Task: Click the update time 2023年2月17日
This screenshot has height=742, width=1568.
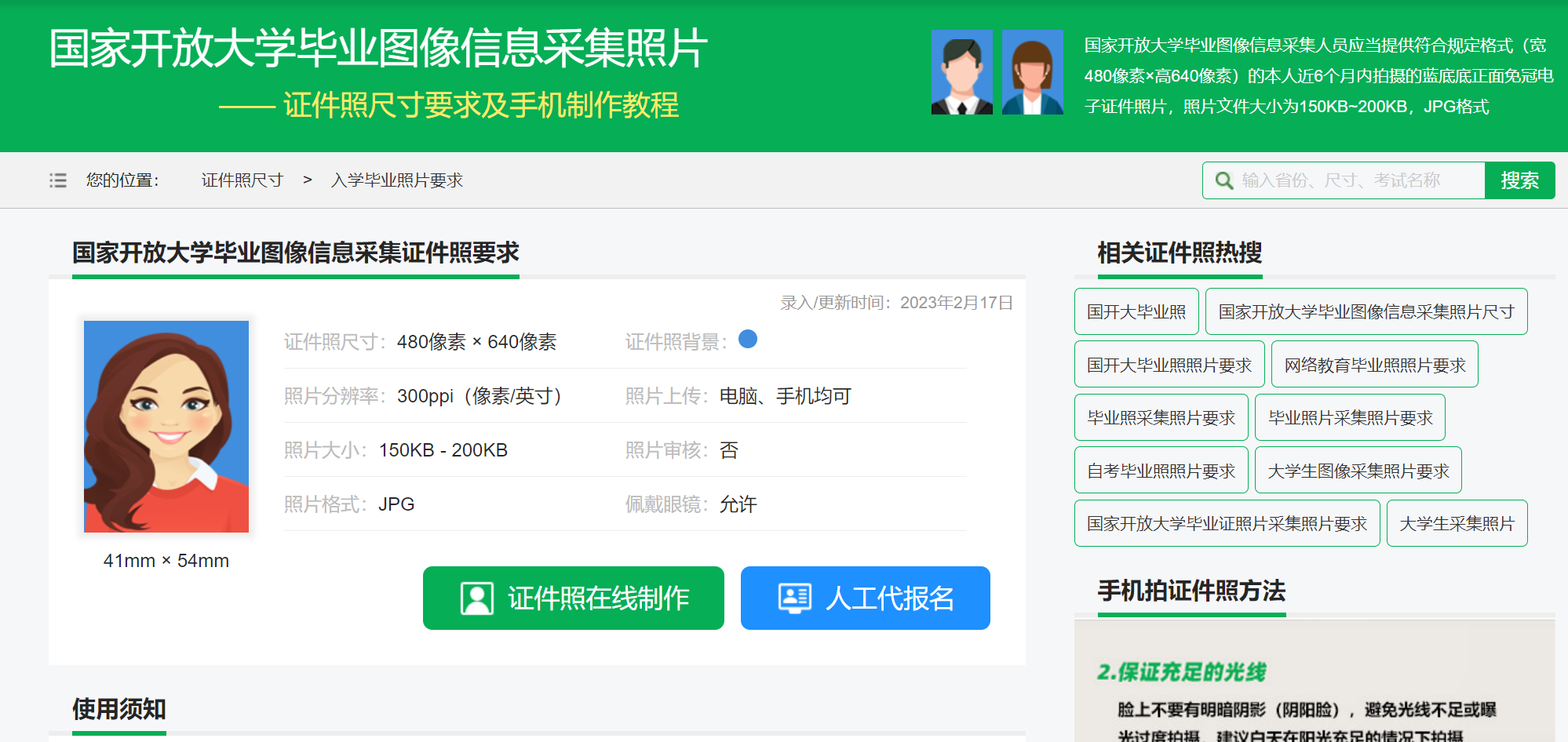Action: 957,303
